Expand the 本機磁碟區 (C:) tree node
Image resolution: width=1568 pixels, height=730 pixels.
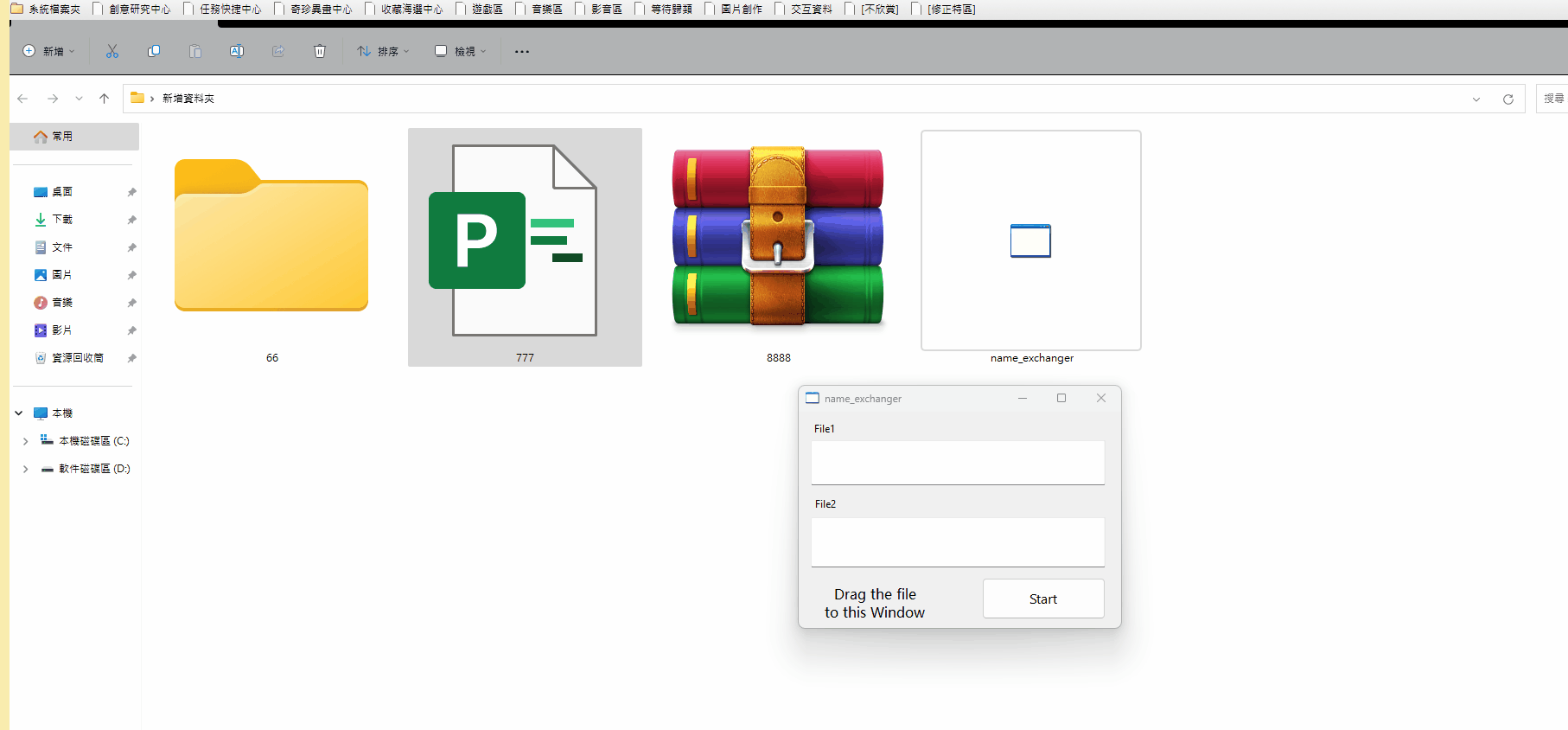click(25, 441)
